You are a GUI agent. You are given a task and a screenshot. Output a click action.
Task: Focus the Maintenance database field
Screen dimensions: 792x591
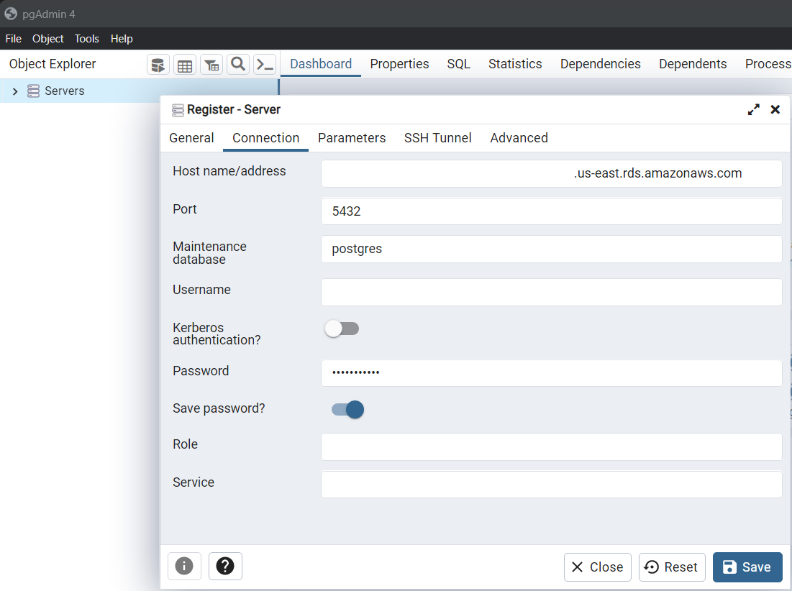pos(552,249)
